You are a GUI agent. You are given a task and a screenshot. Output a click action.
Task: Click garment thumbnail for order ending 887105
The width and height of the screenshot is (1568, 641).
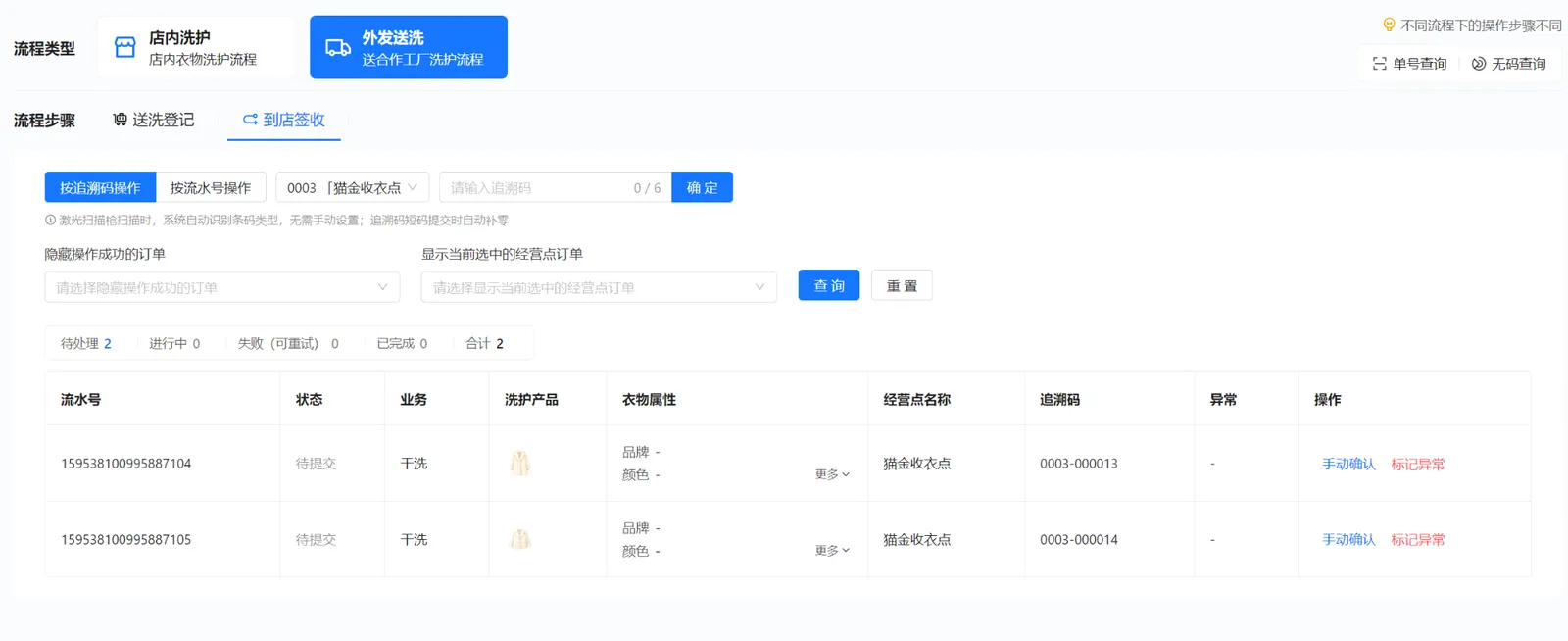(520, 539)
